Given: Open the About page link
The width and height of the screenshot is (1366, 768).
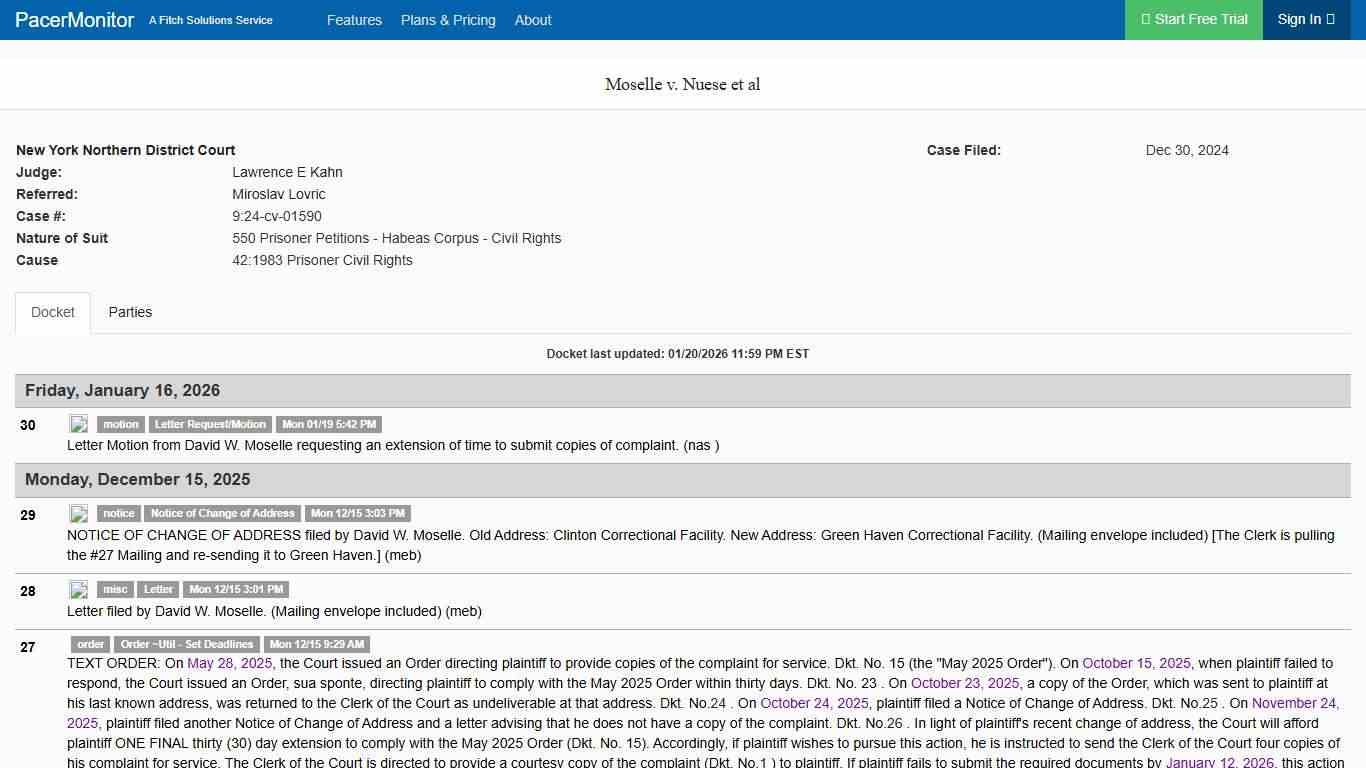Looking at the screenshot, I should point(533,20).
